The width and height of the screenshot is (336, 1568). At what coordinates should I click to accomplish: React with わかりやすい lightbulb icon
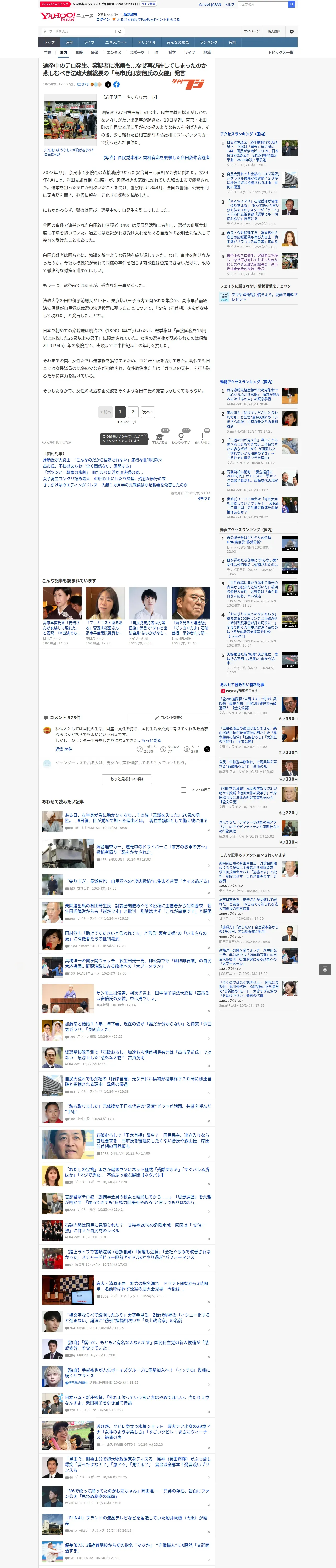[181, 436]
